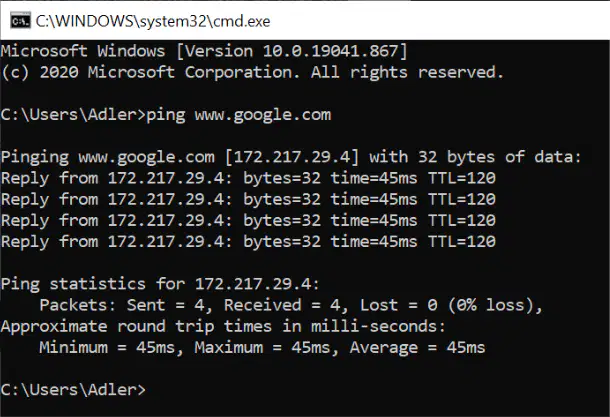Click the 'Pinging www.google.com' output line
Screen dimensions: 610x417
coord(291,157)
